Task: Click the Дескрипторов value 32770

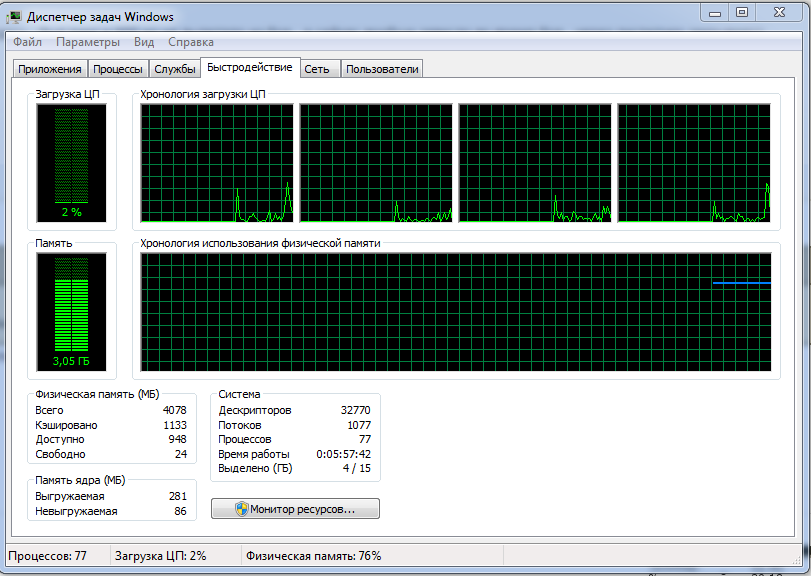Action: click(355, 410)
